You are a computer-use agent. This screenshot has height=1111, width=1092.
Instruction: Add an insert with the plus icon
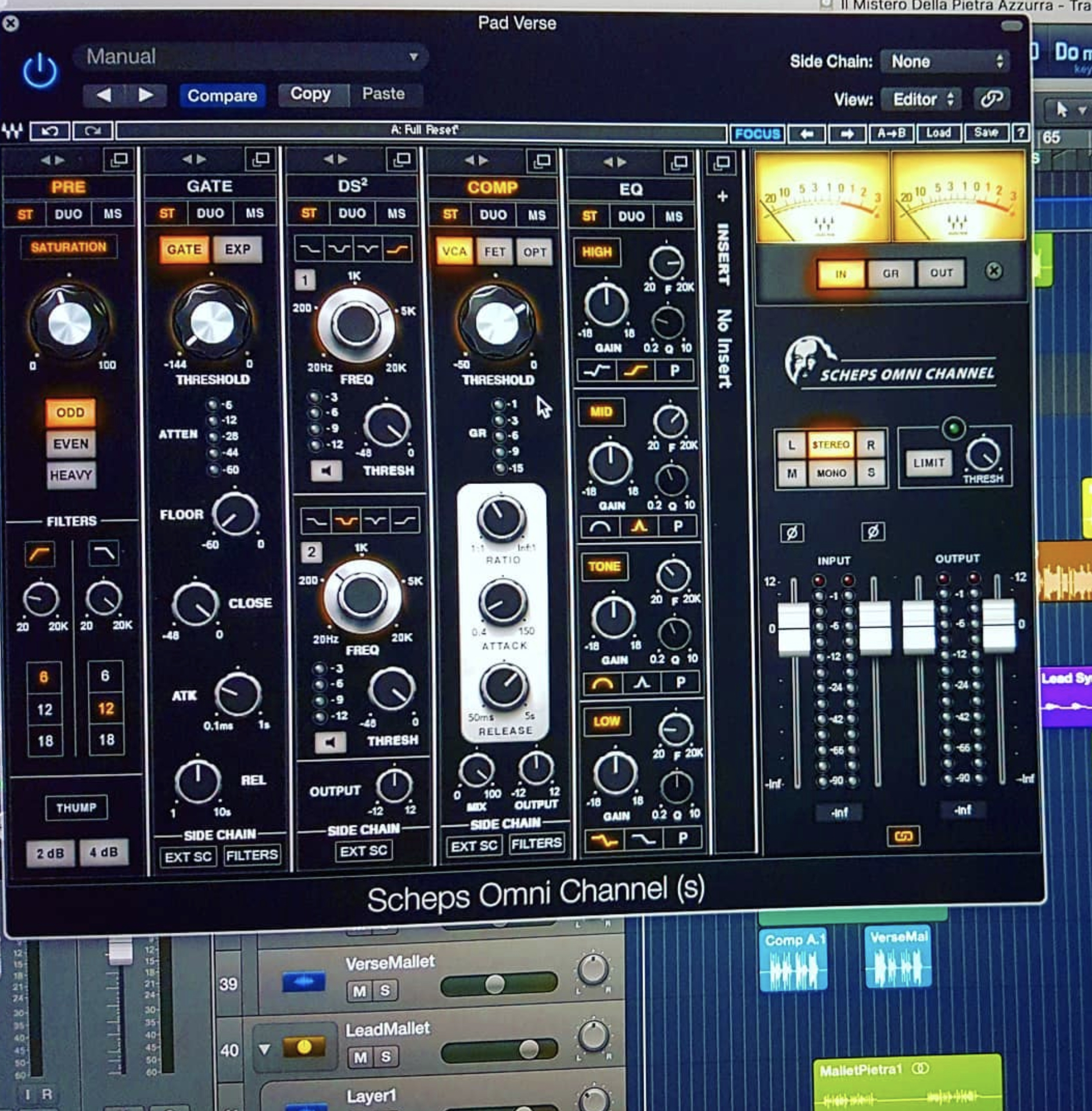pos(722,196)
